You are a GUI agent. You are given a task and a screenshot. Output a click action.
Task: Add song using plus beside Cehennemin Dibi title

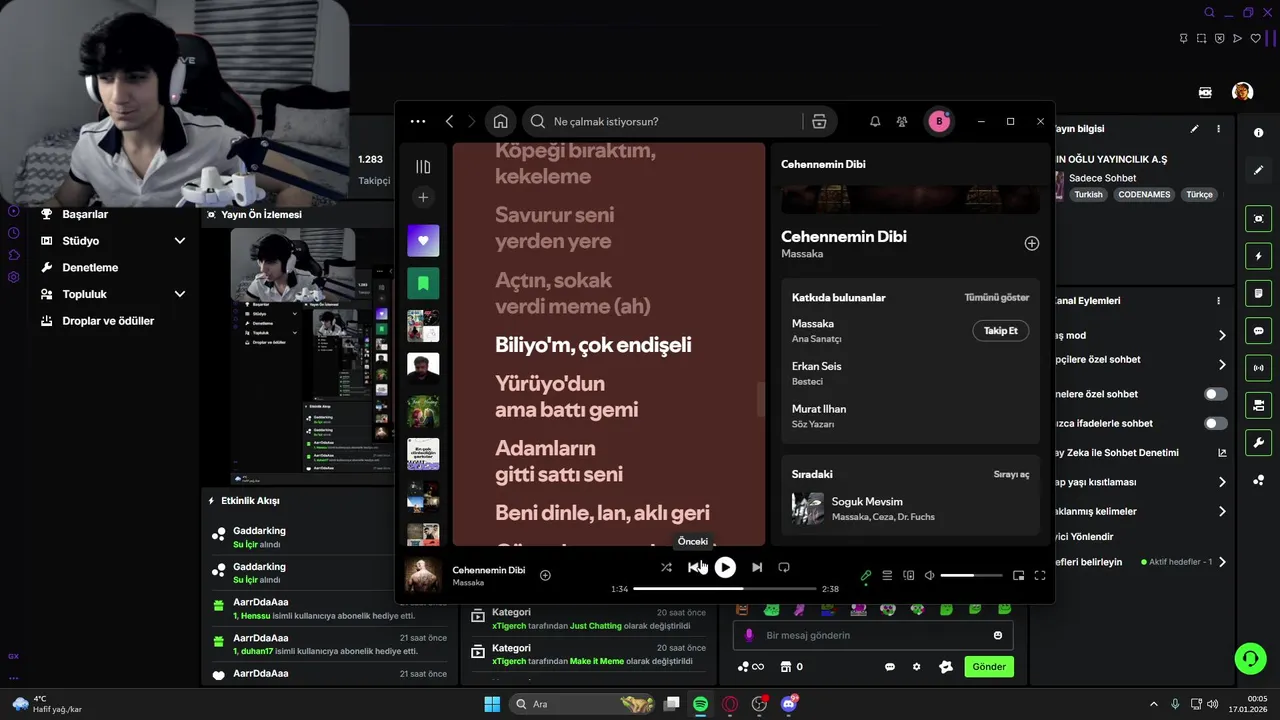click(1032, 243)
